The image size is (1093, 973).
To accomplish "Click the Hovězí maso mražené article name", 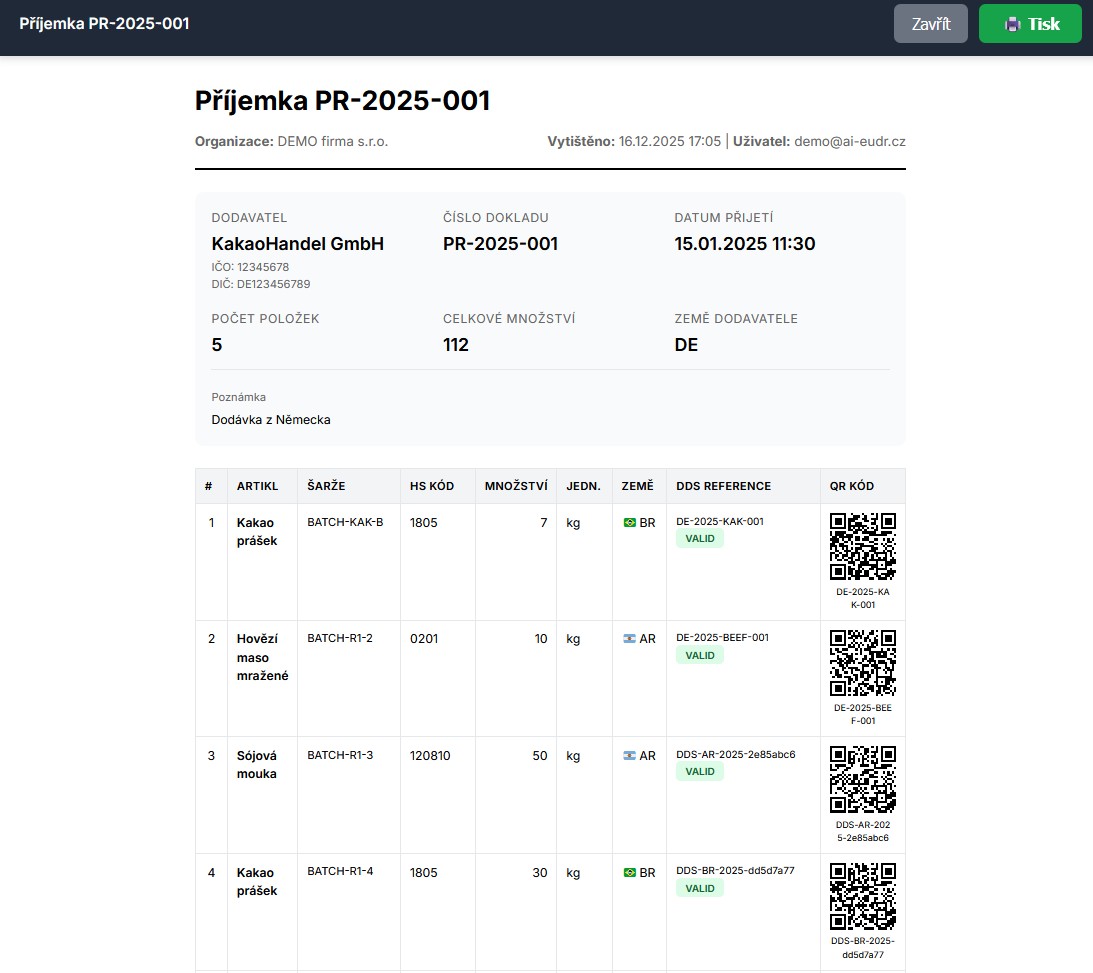I will [x=262, y=657].
